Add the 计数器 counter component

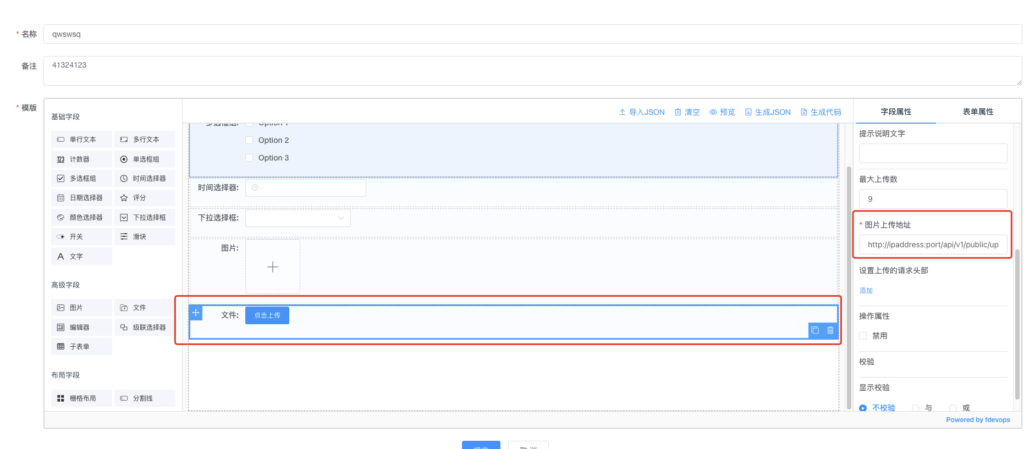point(82,159)
